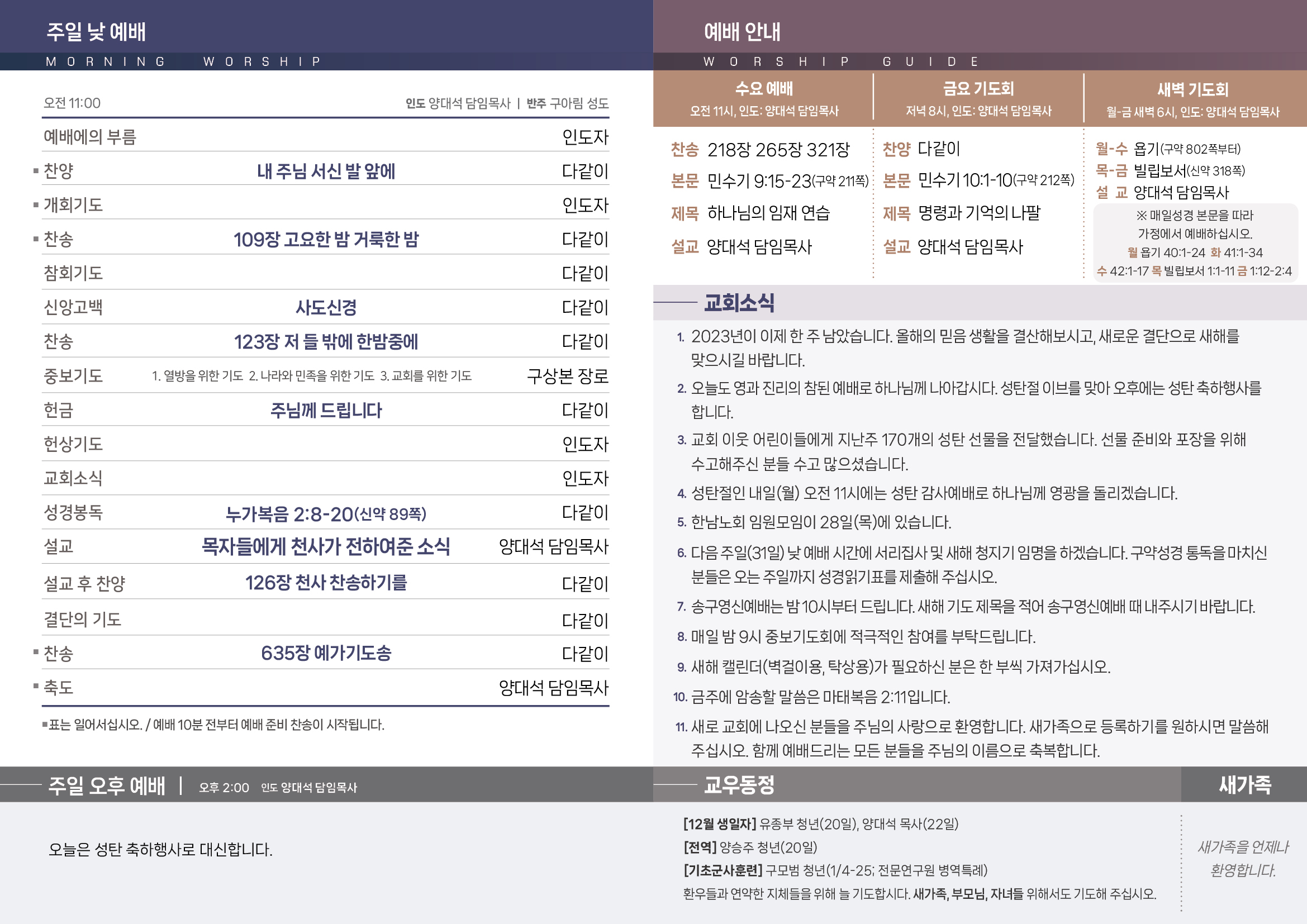
Task: Click news item 6 about 서리집사 임명
Action: (972, 565)
